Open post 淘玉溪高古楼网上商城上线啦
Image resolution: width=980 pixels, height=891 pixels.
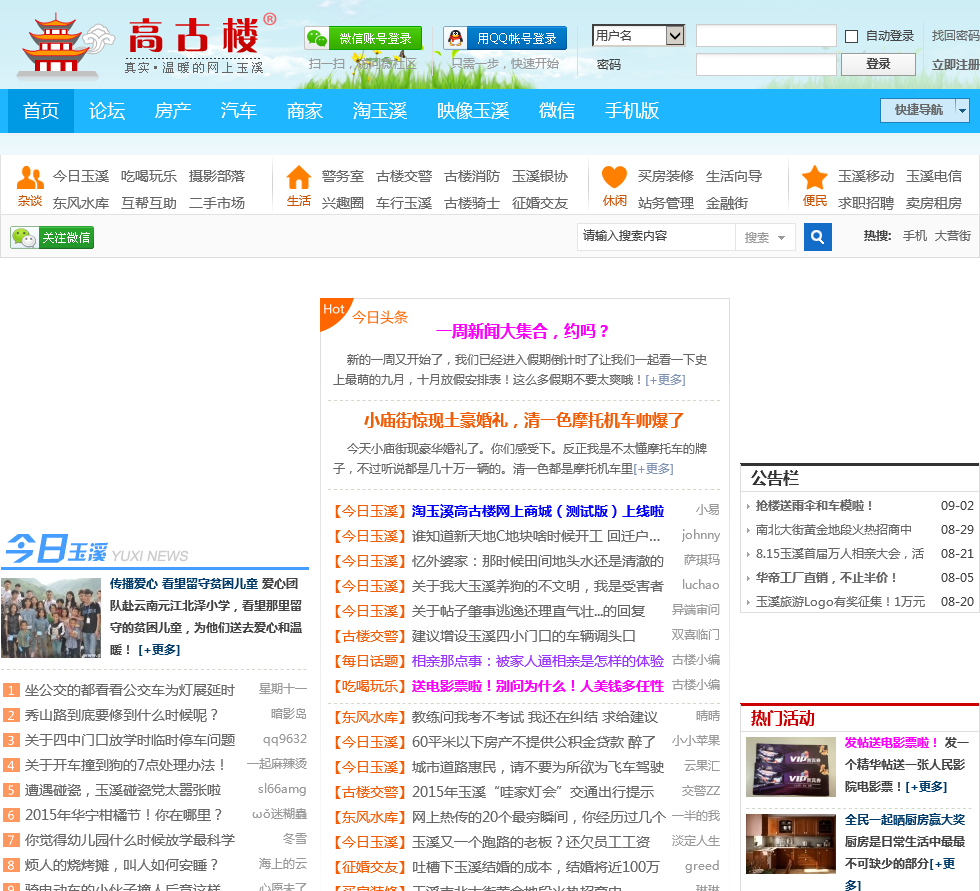click(538, 511)
